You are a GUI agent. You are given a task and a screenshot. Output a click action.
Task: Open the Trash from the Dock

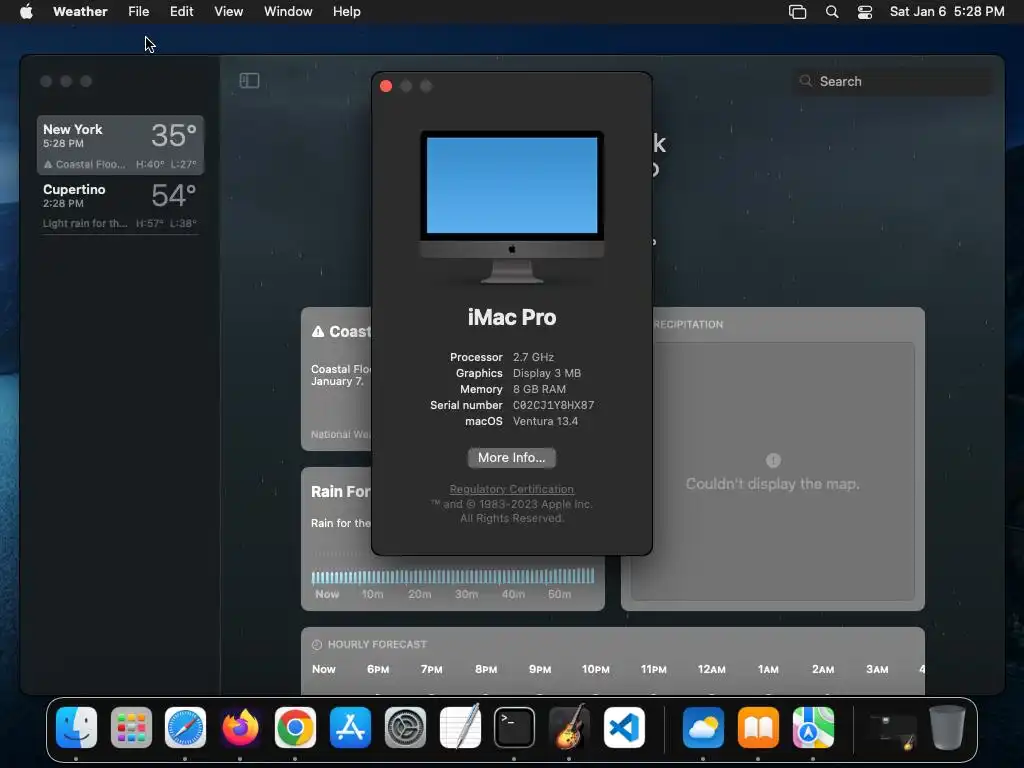[x=947, y=728]
